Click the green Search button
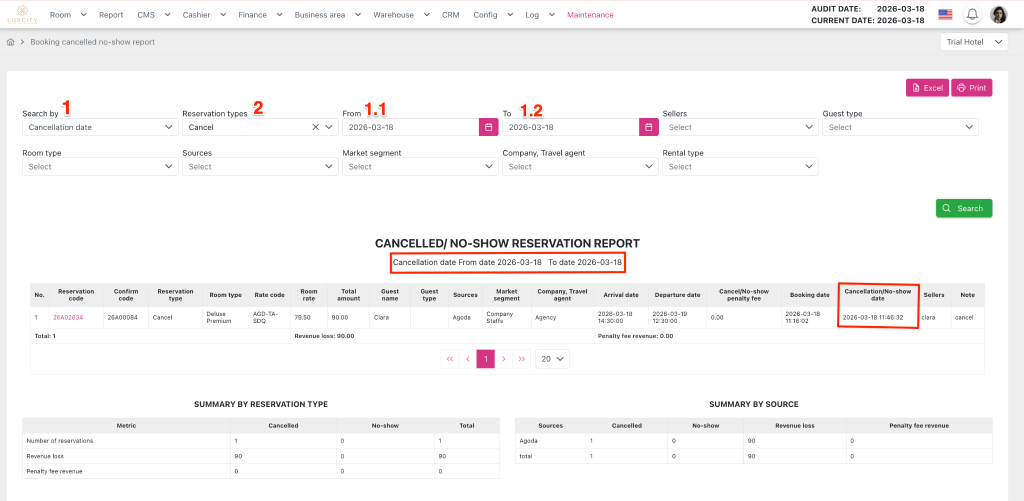This screenshot has width=1024, height=501. [964, 208]
